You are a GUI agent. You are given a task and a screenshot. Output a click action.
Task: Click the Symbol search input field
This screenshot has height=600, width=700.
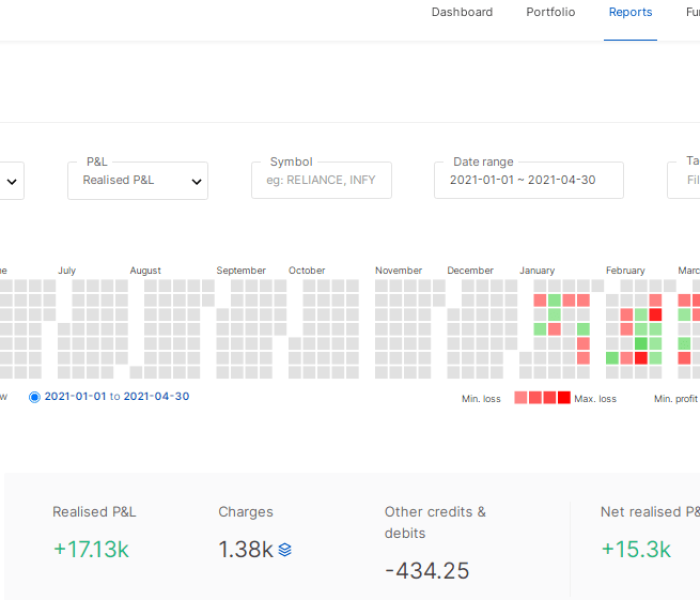[321, 181]
